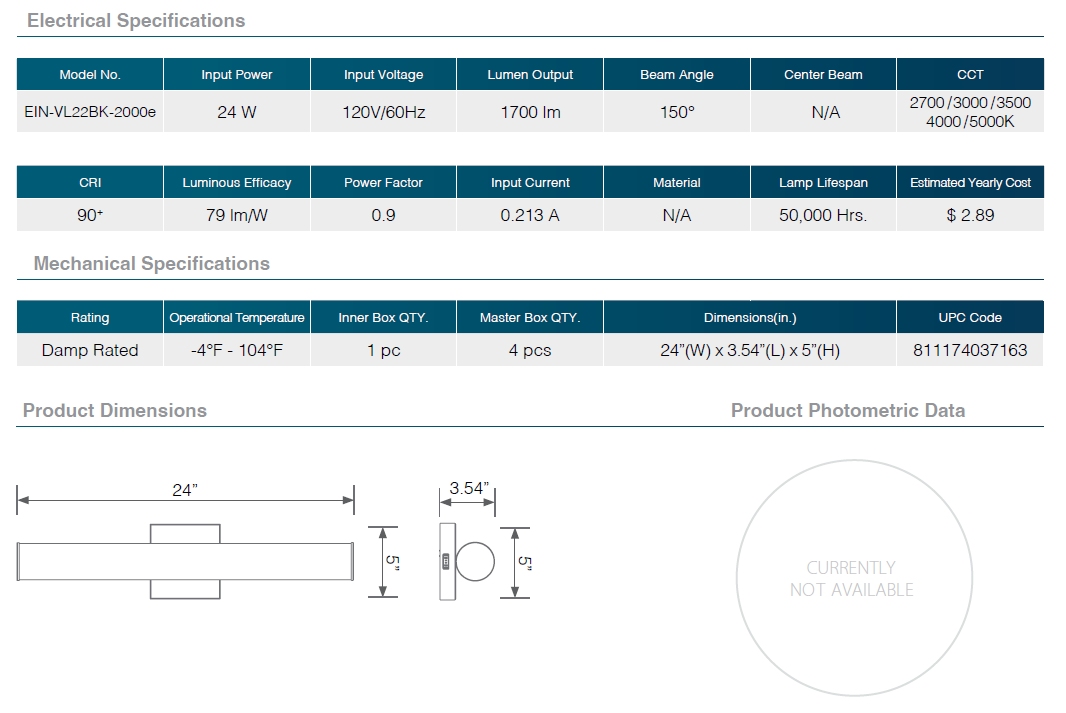Select the $ 2.89 estimated yearly cost
This screenshot has height=713, width=1066.
[970, 215]
